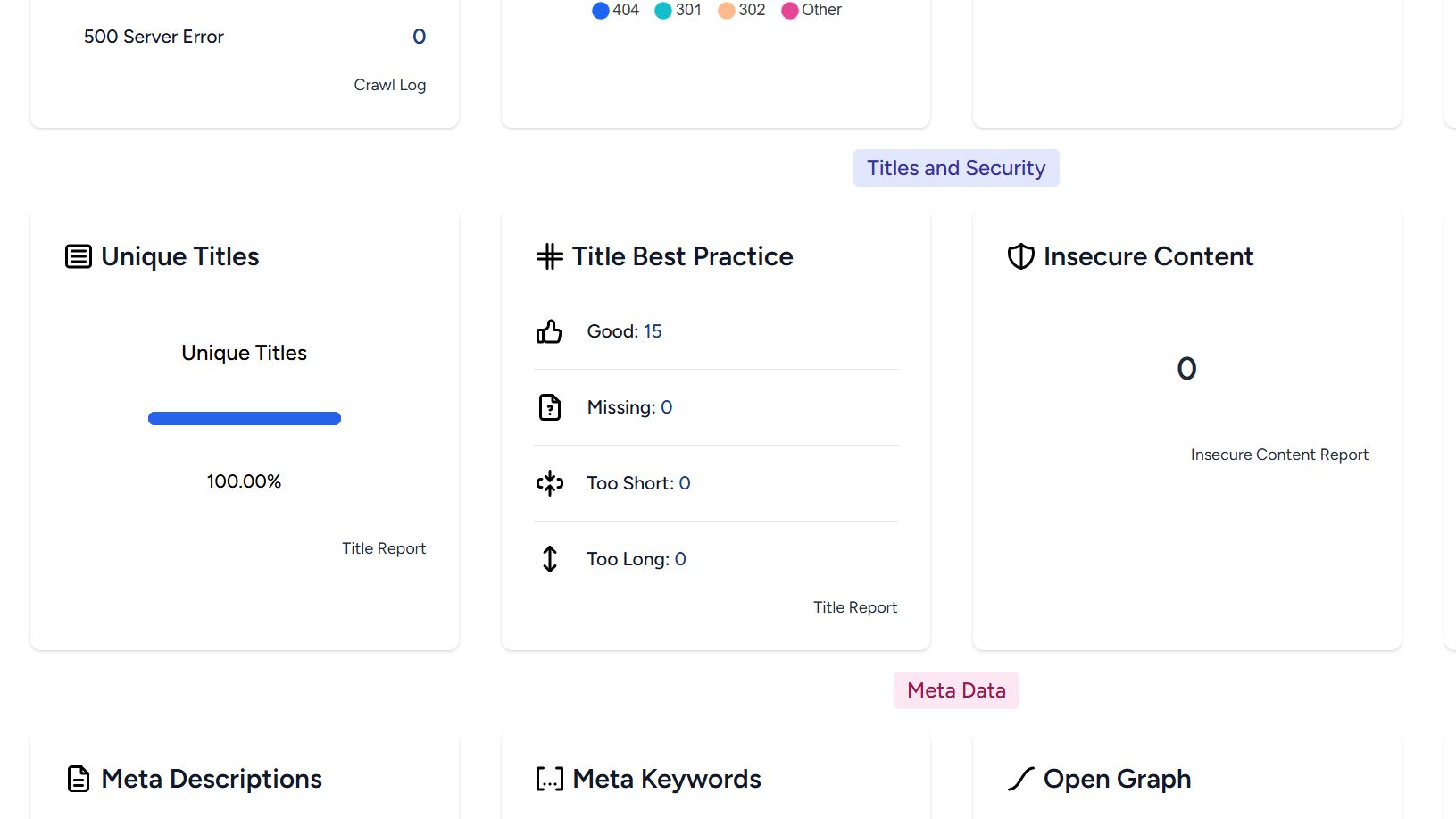The height and width of the screenshot is (819, 1456).
Task: Open the Insecure Content Report link
Action: (1279, 455)
